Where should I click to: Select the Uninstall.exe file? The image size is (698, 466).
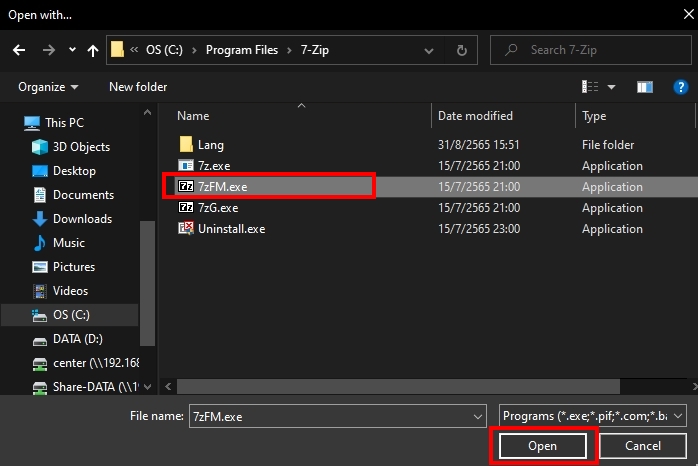tap(231, 229)
